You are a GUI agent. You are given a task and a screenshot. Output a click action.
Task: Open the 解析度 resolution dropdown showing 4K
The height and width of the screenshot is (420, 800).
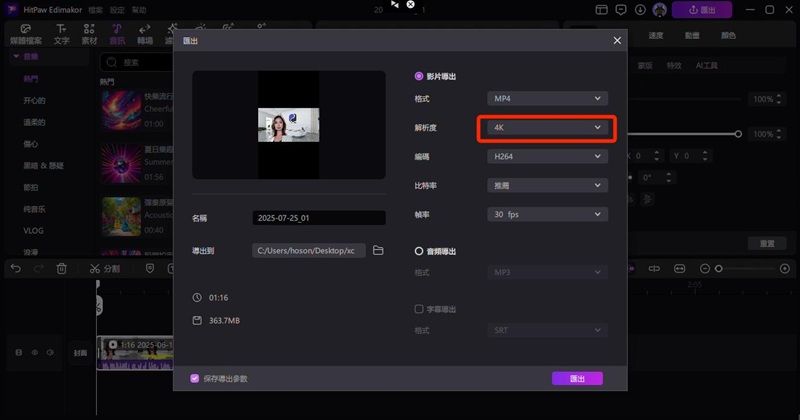pyautogui.click(x=548, y=128)
